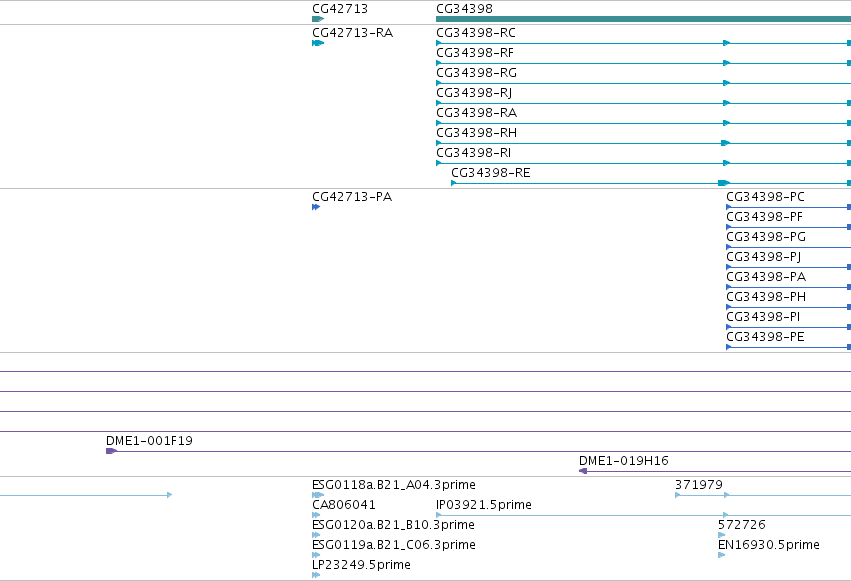Viewport: 851px width, 581px height.
Task: Select the CG34398-RH transcript label
Action: [x=476, y=133]
